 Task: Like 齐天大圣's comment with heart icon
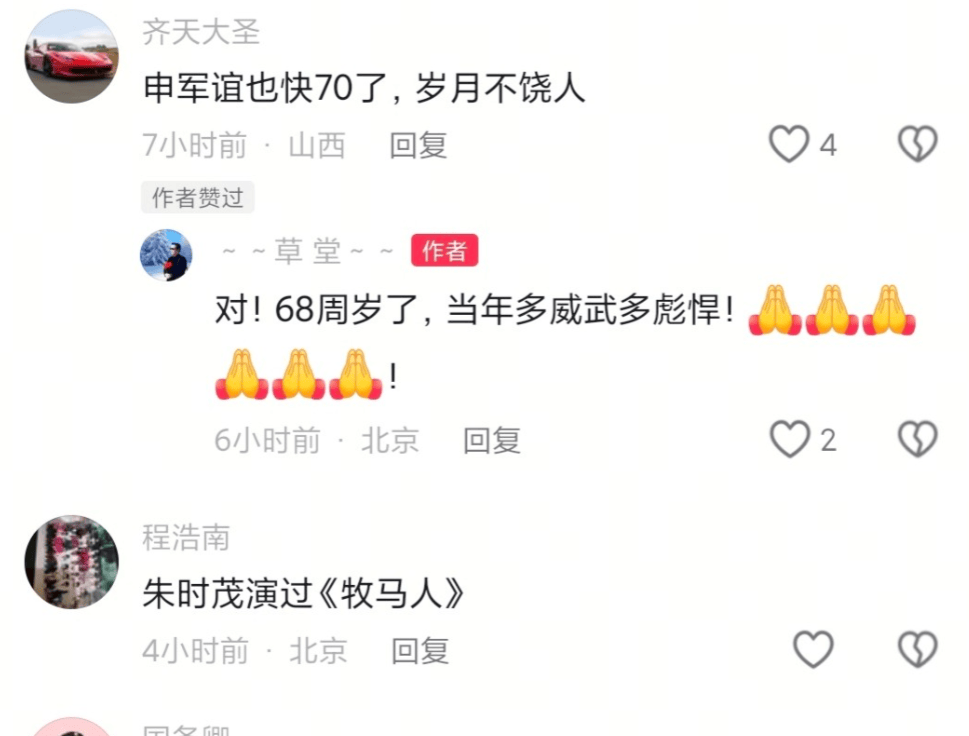coord(789,144)
